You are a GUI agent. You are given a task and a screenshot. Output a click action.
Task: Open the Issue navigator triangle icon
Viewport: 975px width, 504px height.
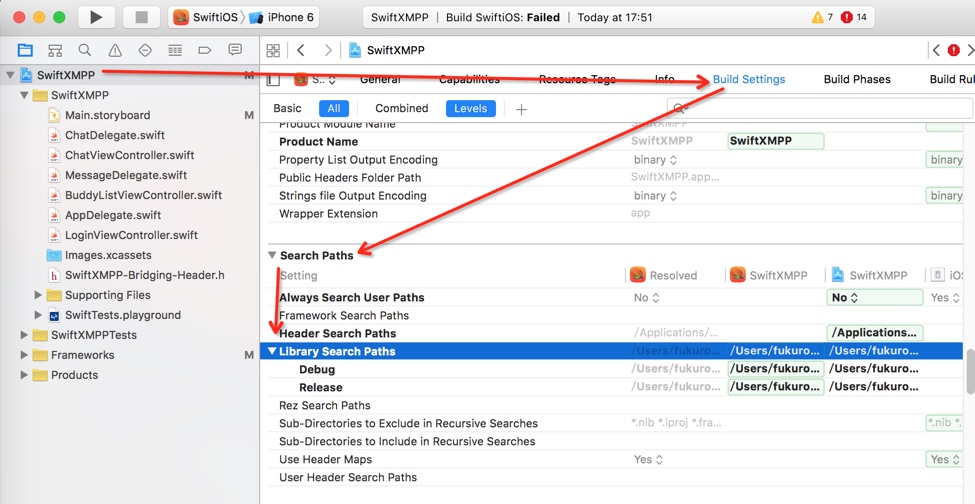pyautogui.click(x=115, y=50)
